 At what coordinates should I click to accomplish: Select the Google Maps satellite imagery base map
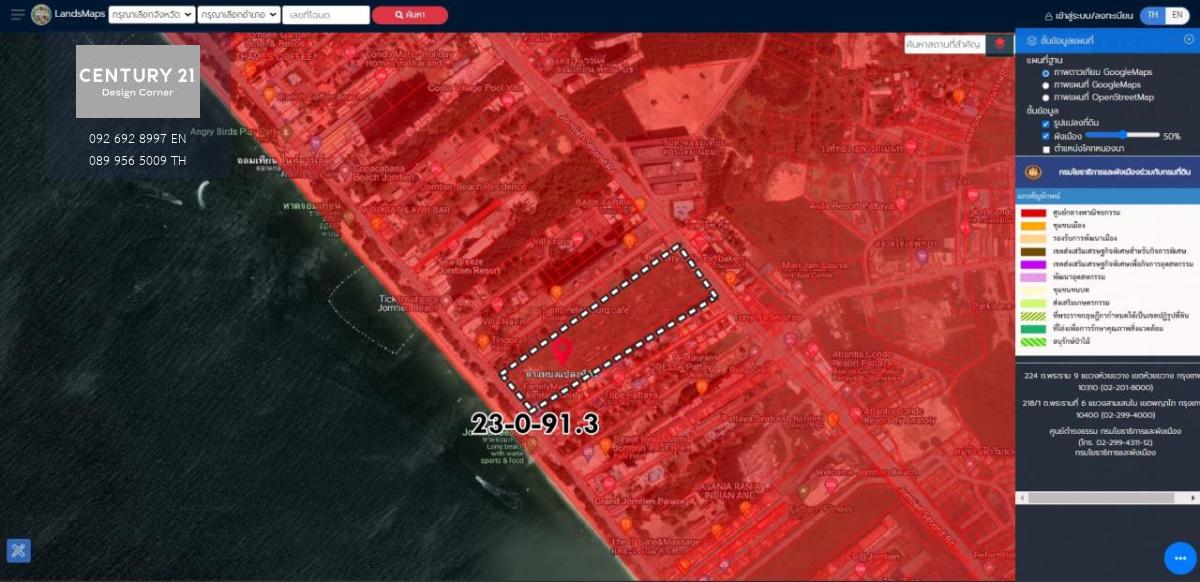click(x=1046, y=73)
